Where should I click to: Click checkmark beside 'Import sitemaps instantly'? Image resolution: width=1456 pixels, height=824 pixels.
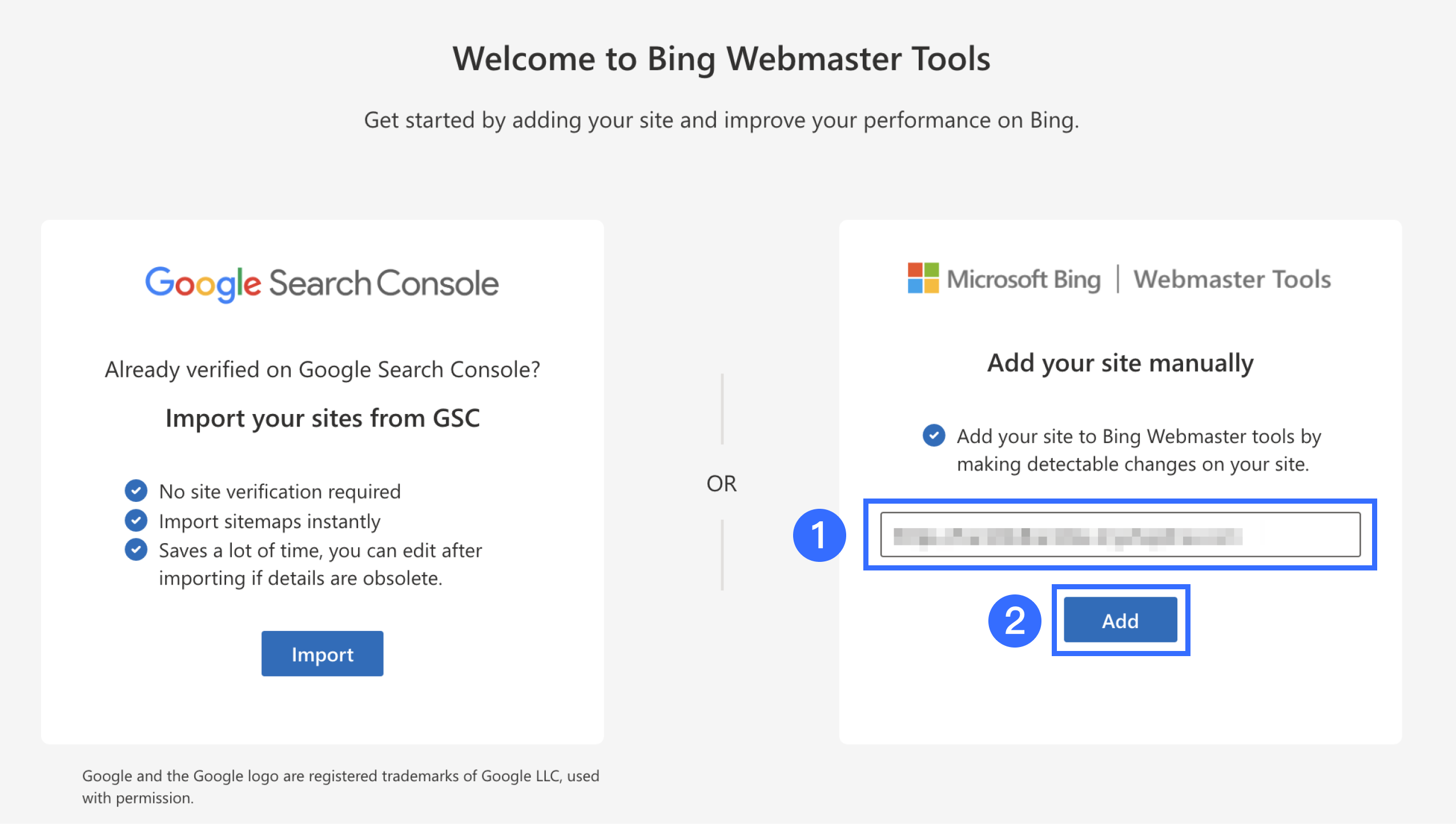[x=136, y=520]
